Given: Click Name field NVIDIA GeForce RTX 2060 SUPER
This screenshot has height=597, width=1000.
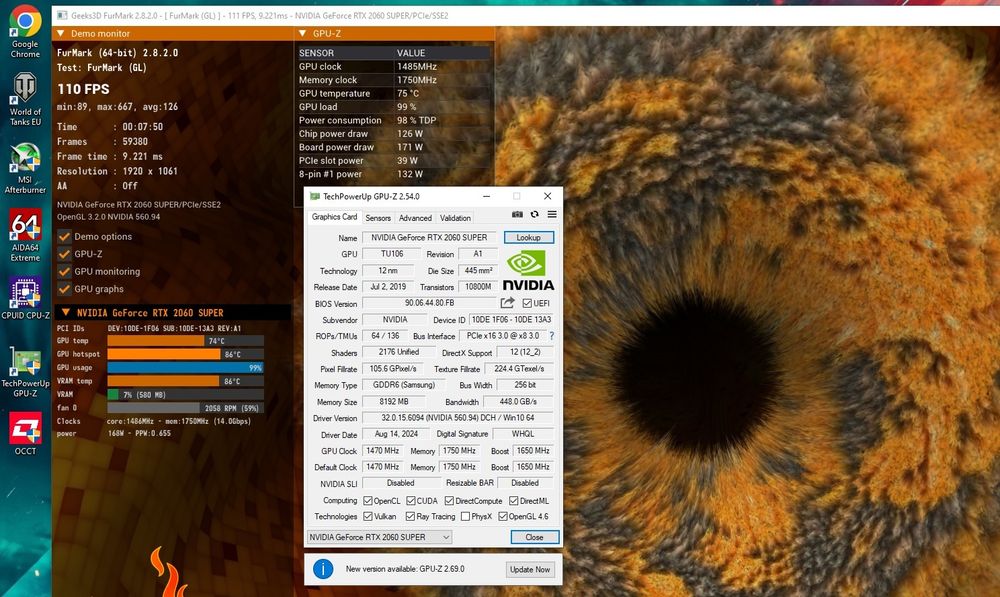Looking at the screenshot, I should pos(429,237).
